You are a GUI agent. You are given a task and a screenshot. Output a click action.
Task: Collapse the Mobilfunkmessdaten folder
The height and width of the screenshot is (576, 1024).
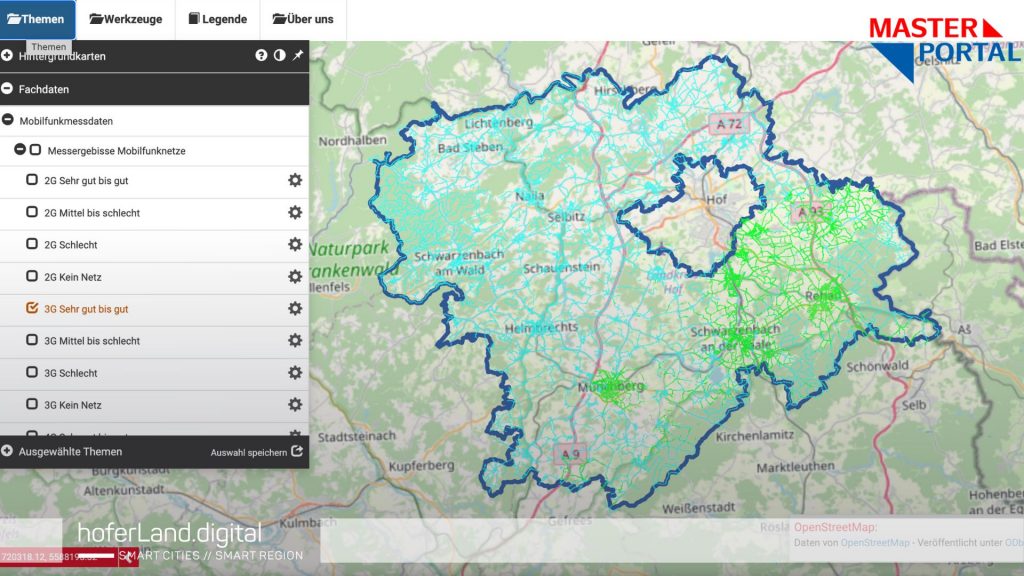[x=9, y=120]
